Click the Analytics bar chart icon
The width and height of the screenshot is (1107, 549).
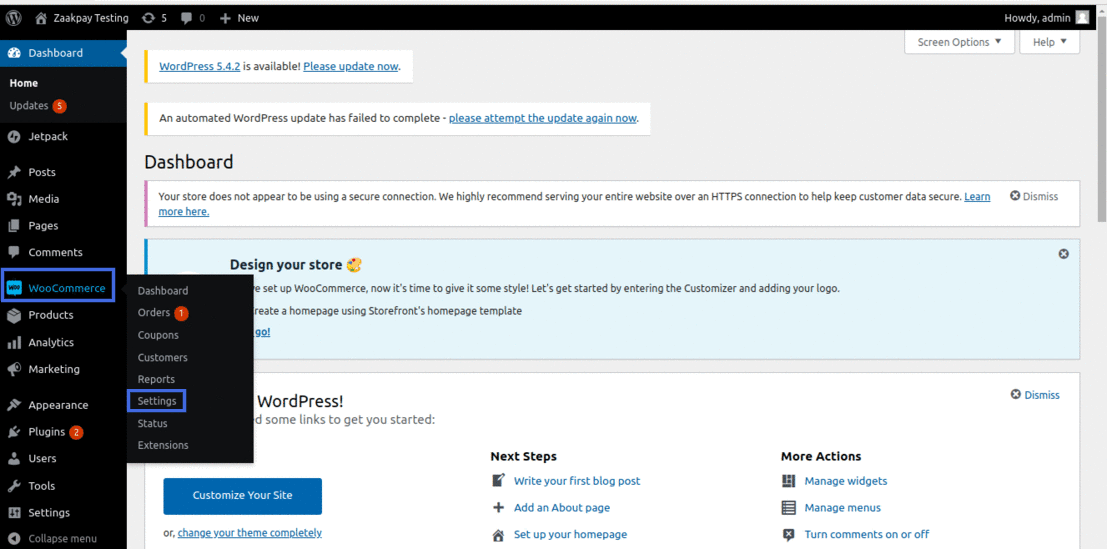13,342
